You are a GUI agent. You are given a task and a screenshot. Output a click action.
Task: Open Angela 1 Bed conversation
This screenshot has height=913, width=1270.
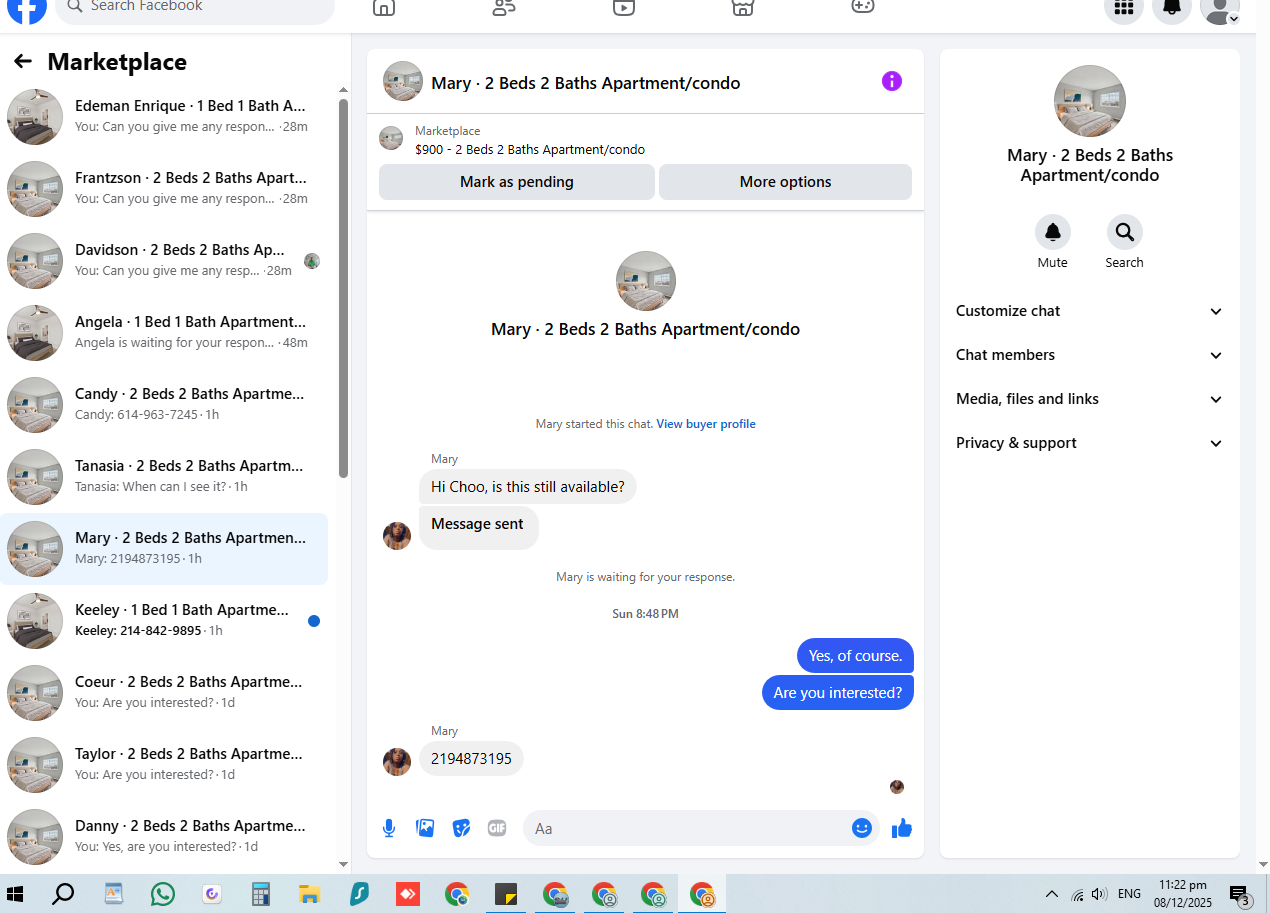(x=164, y=333)
